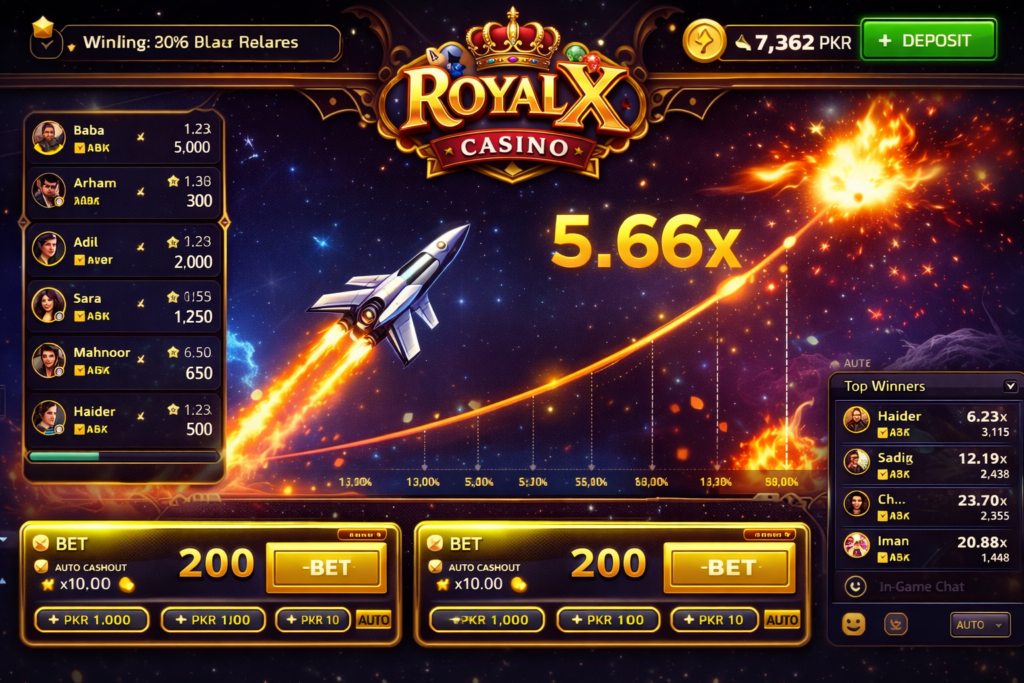Add PKR 100 in right bet panel
The width and height of the screenshot is (1024, 683).
608,620
